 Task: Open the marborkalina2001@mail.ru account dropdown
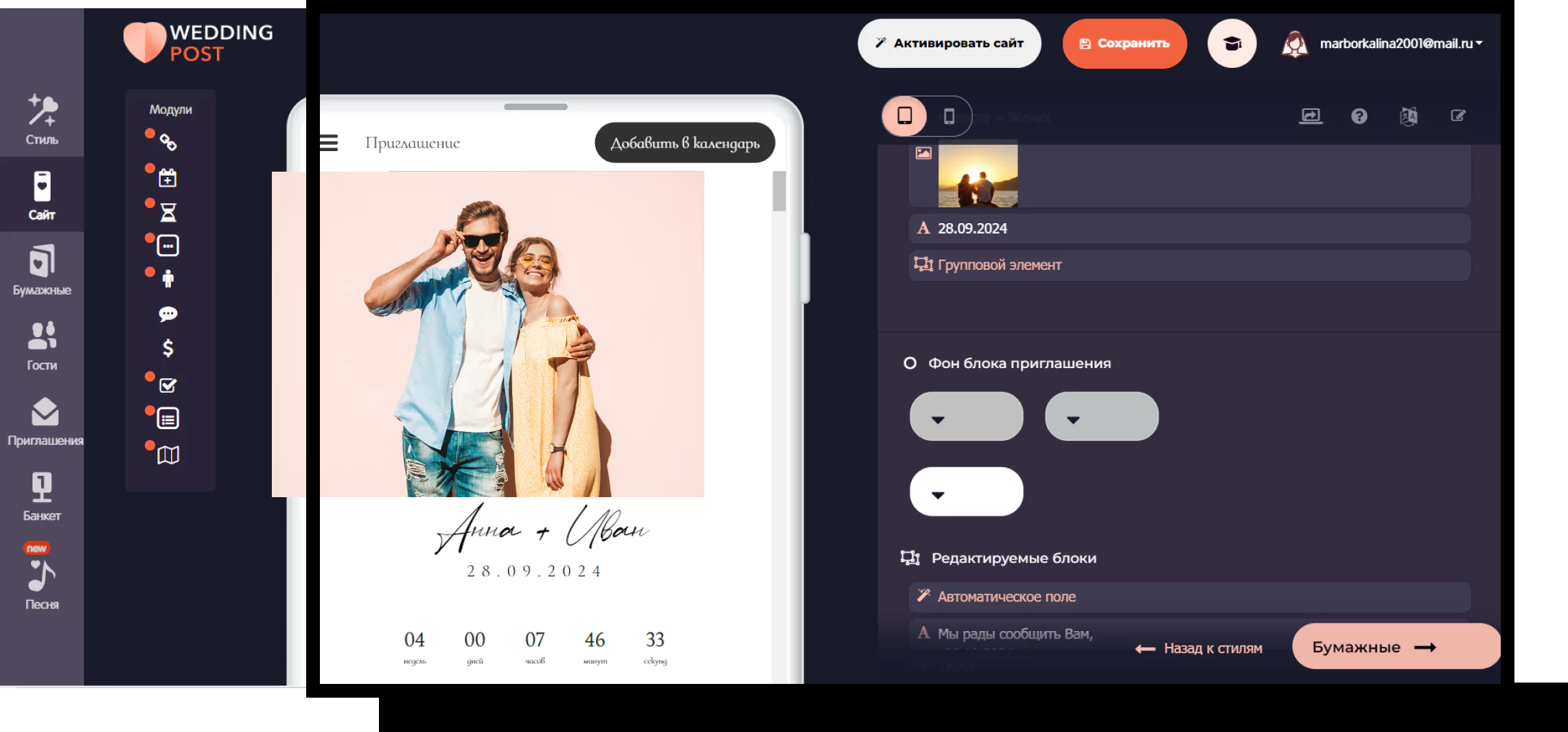1400,44
